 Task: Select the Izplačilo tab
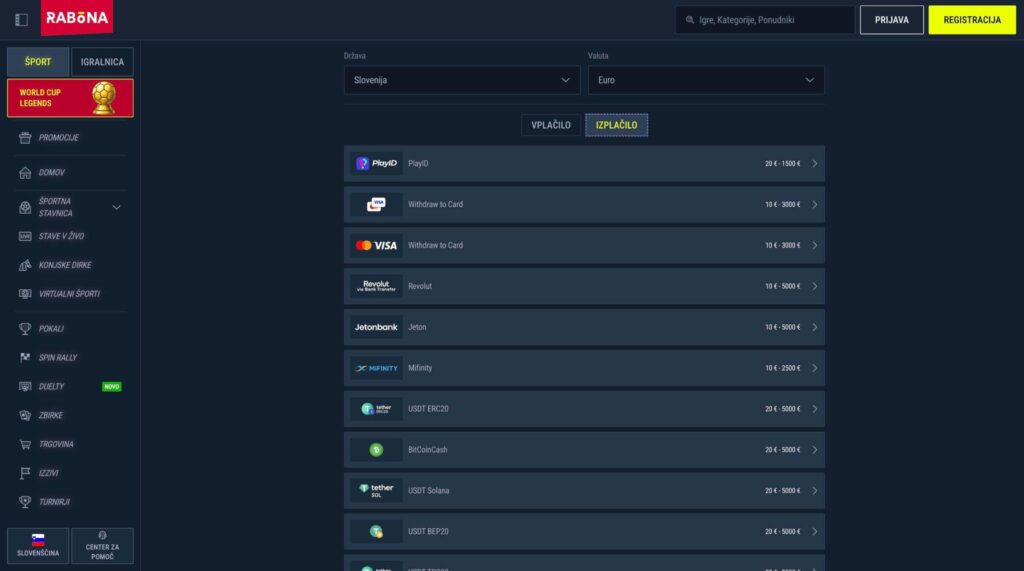pos(616,125)
